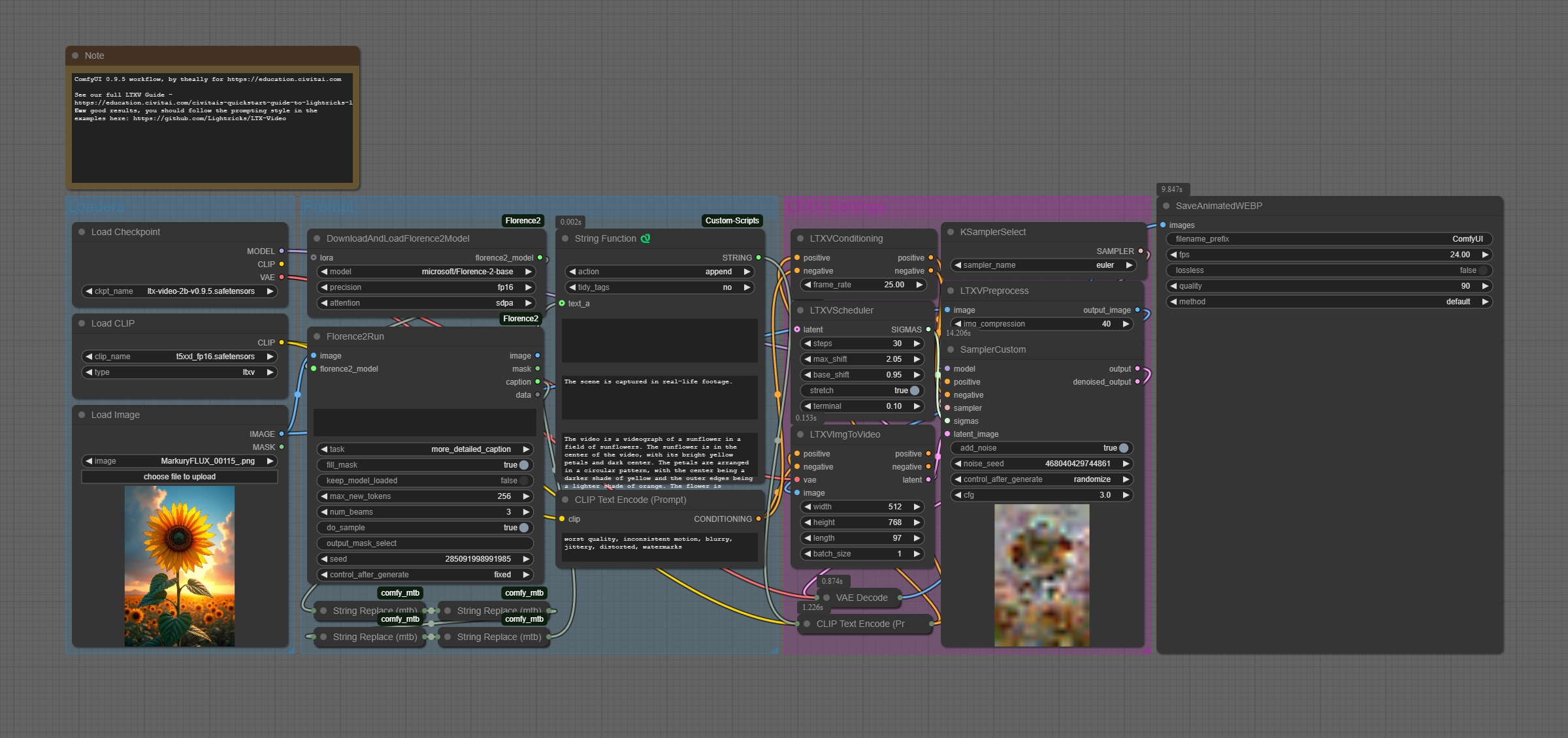Toggle the stretch option in LTXVScheduler

click(914, 391)
